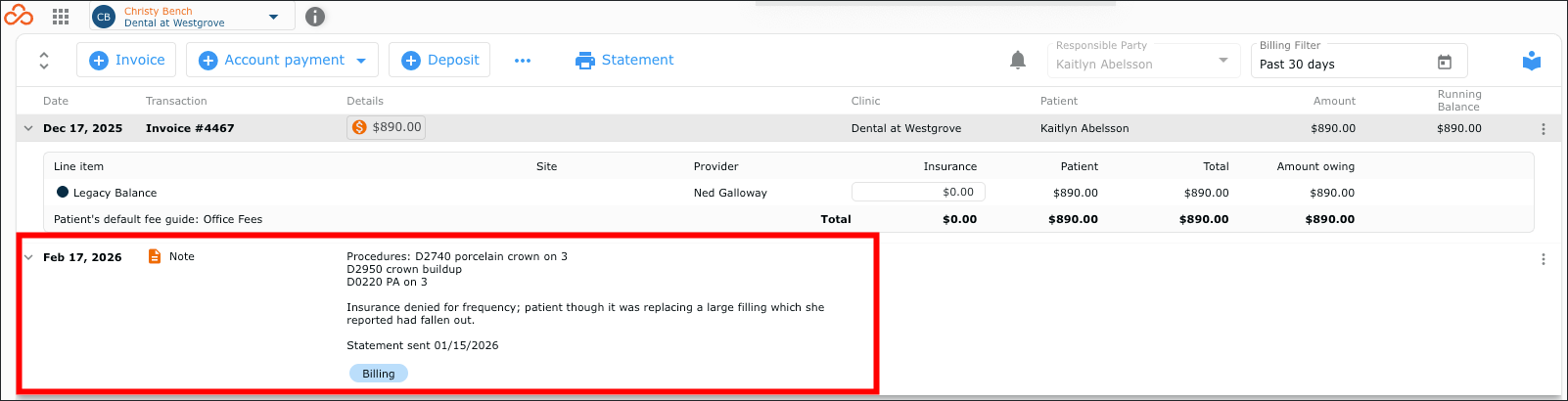Click the Billing Filter field Past 30 days
Image resolution: width=1568 pixels, height=401 pixels.
(x=1359, y=60)
